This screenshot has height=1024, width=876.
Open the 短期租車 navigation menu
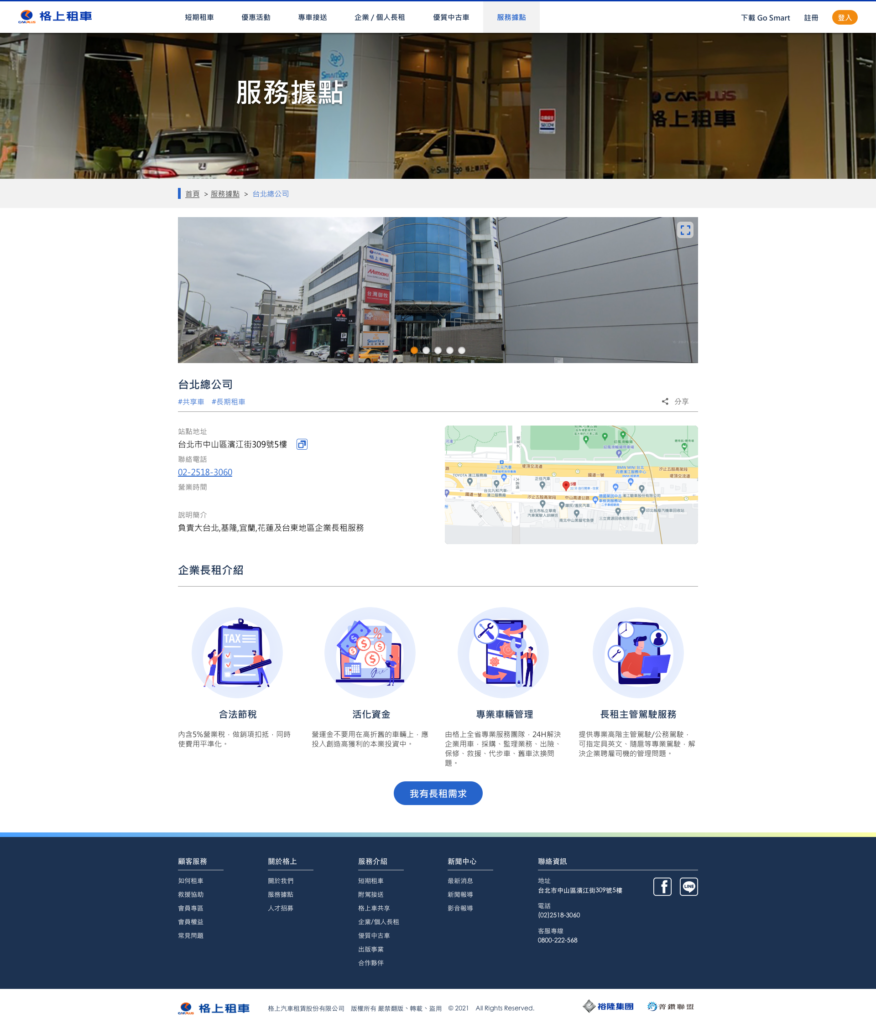199,17
